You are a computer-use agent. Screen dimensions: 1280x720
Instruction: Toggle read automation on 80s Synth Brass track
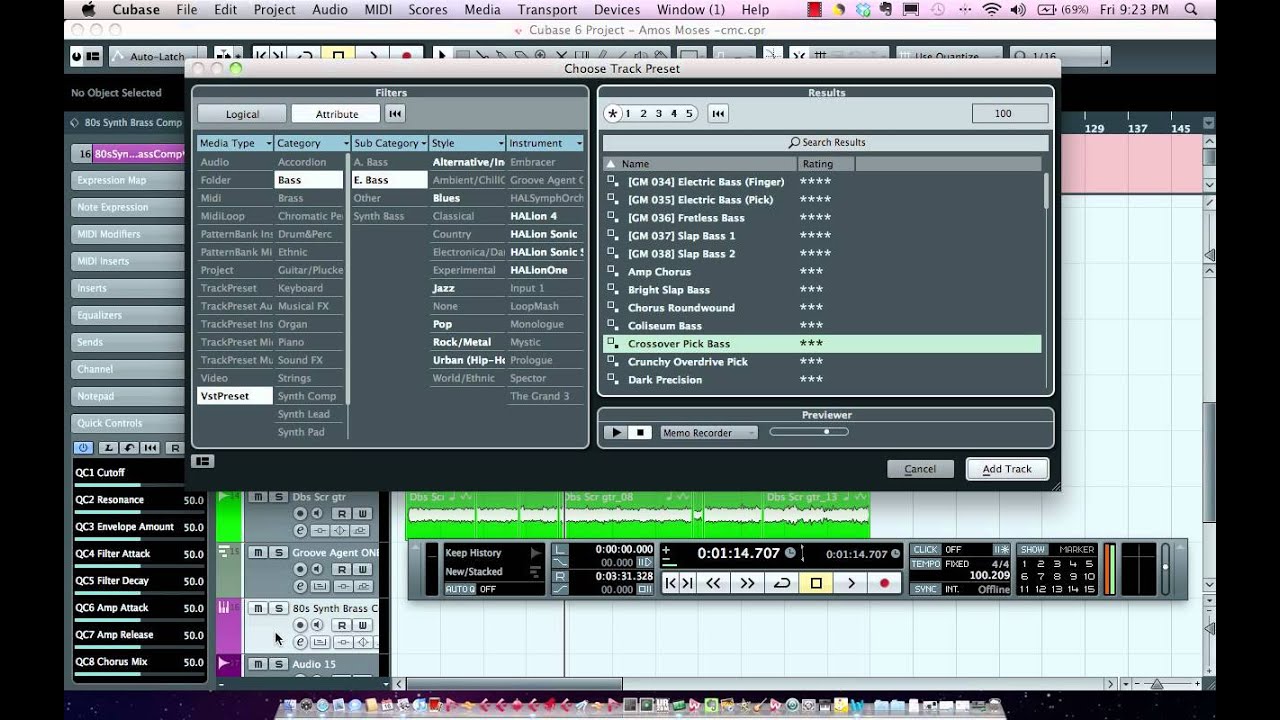point(340,625)
